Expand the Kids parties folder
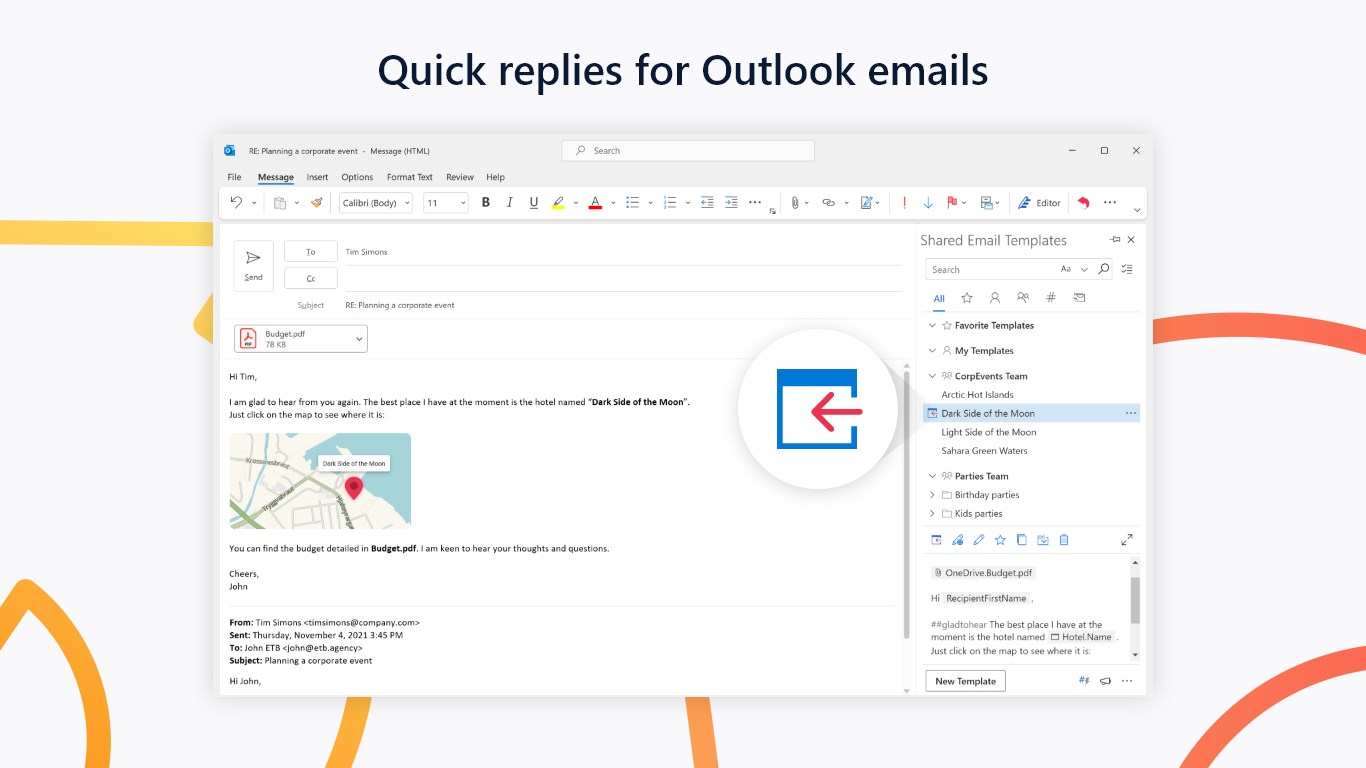Image resolution: width=1366 pixels, height=768 pixels. tap(933, 514)
